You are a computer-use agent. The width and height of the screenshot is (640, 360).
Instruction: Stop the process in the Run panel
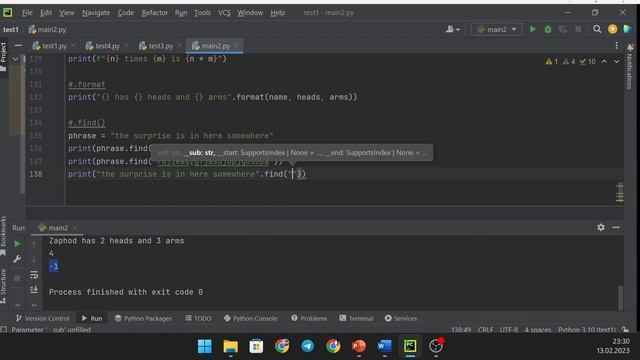(17, 278)
